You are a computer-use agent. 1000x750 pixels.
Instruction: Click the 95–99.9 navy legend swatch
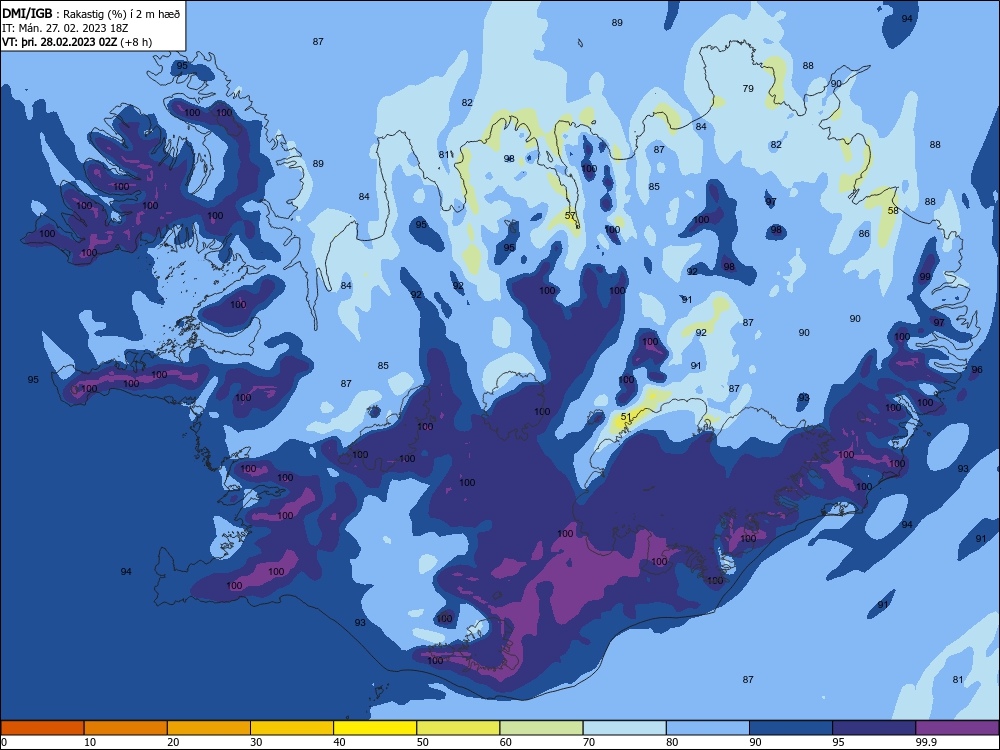coord(874,728)
